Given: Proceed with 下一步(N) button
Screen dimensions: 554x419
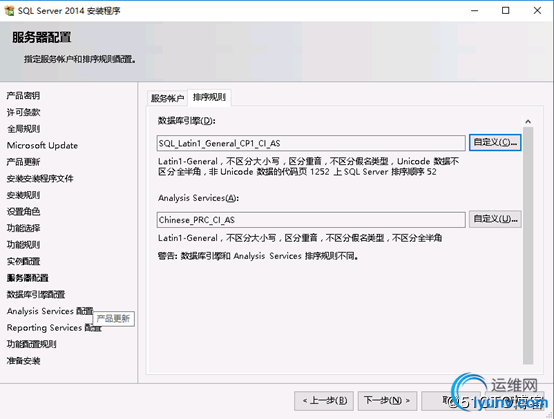Looking at the screenshot, I should pos(387,401).
